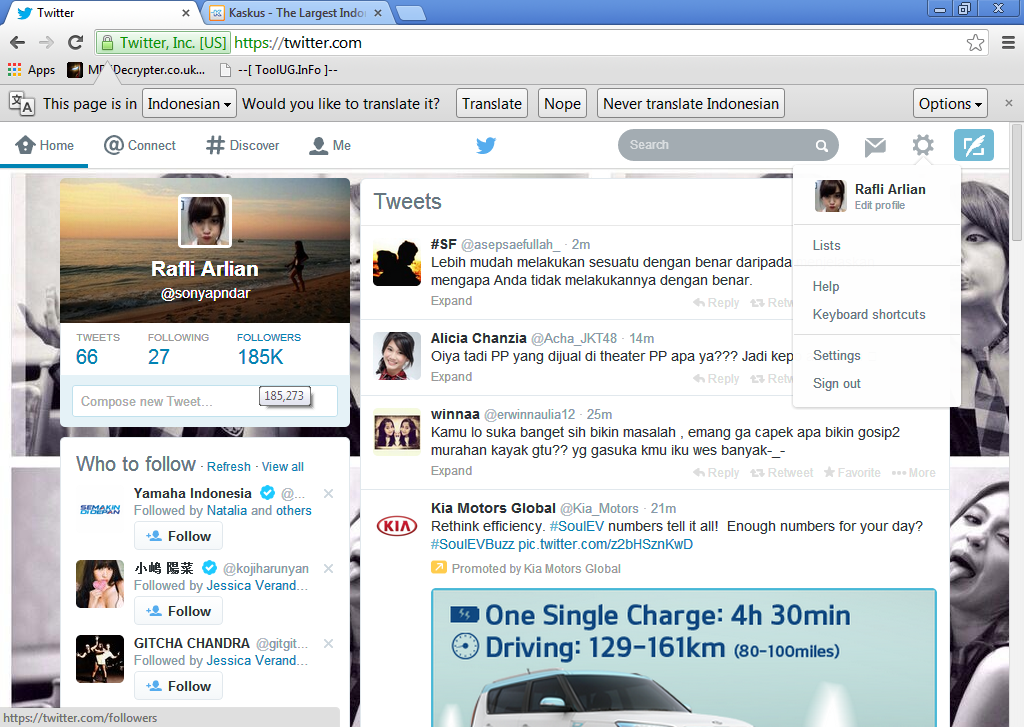Screen dimensions: 1025x727
Task: Follow kojiharunyan account
Action: 178,611
